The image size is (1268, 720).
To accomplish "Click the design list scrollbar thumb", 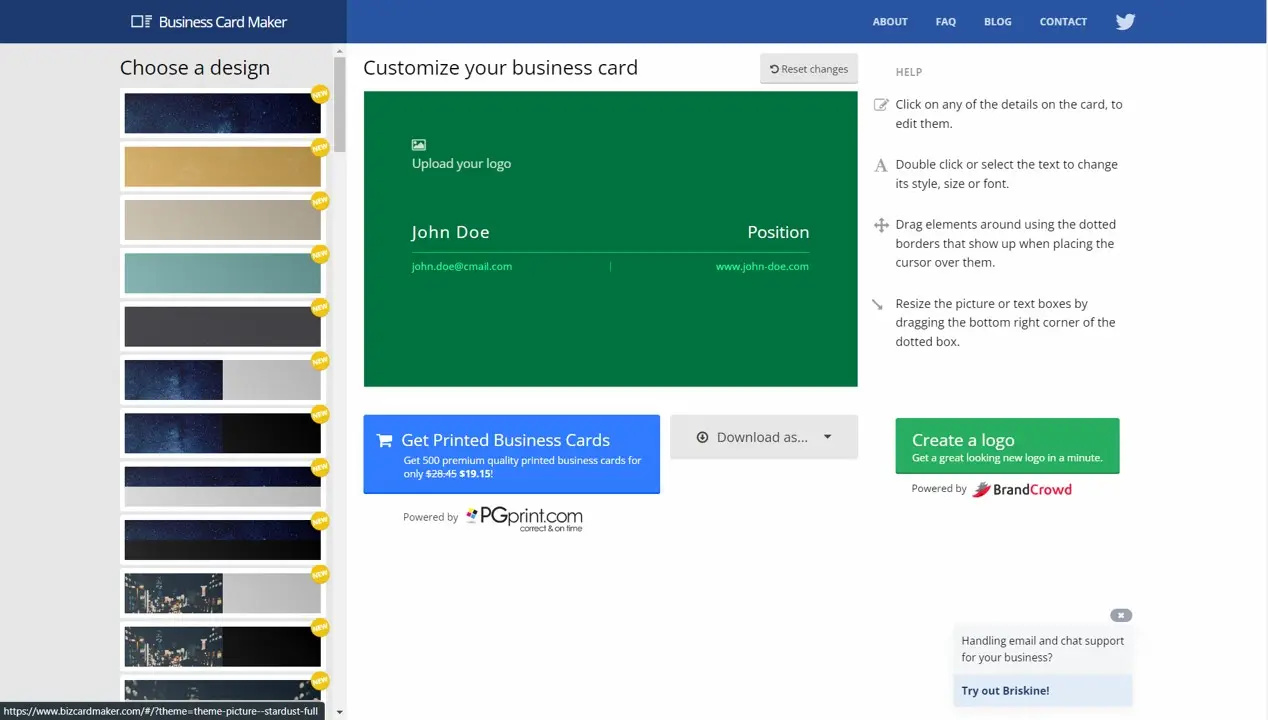I will (x=339, y=104).
